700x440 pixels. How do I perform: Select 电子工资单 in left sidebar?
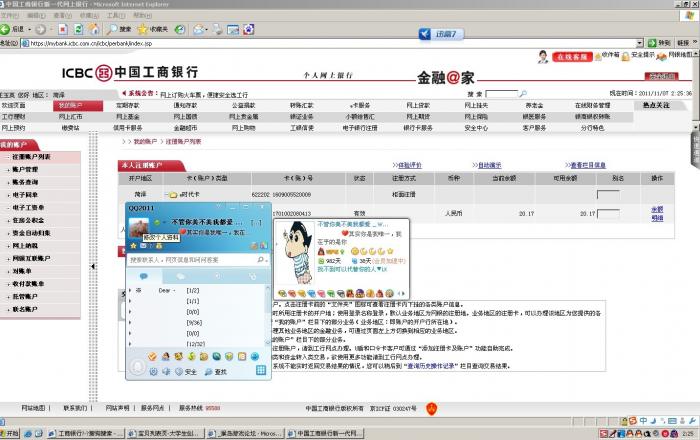(28, 208)
